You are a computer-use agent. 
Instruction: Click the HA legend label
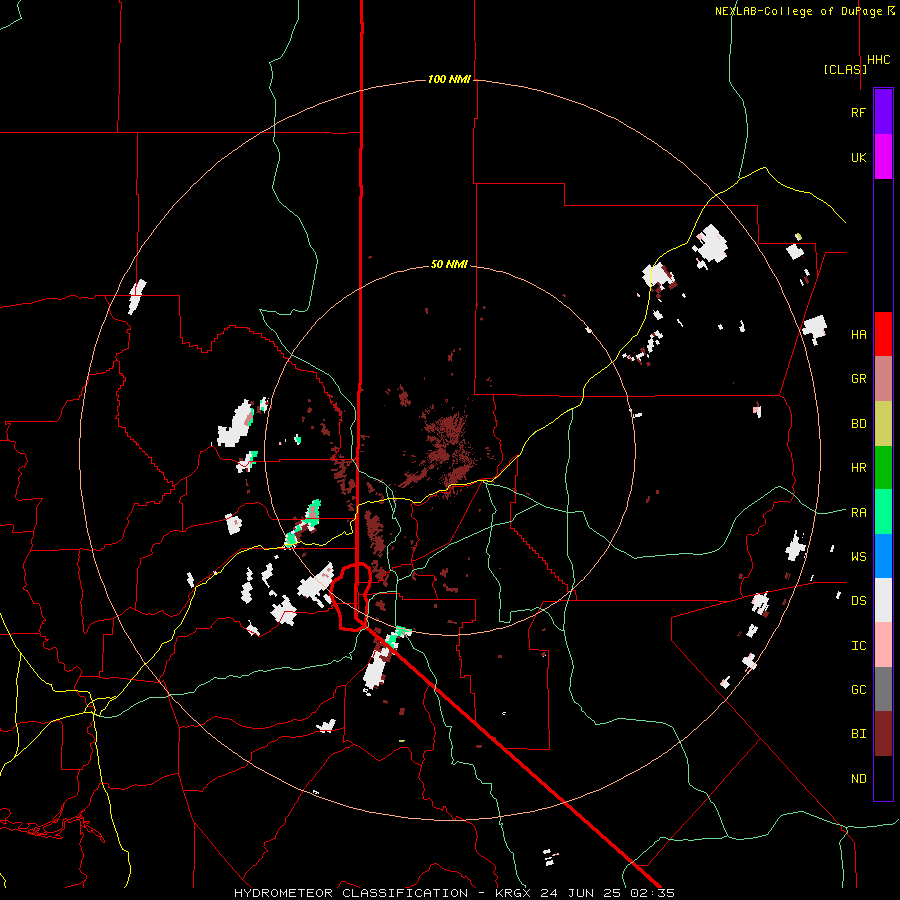tap(858, 335)
